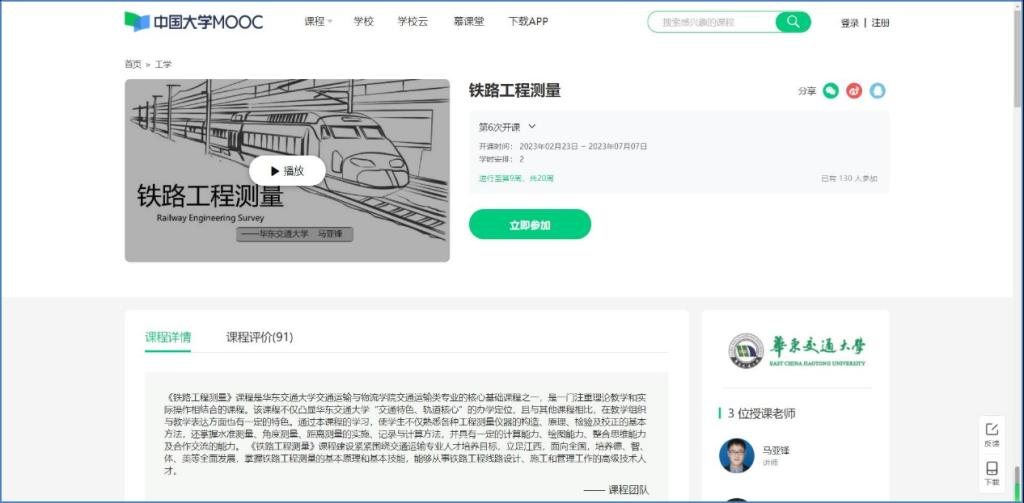Share the course via QQ icon
This screenshot has height=503, width=1024.
click(878, 91)
